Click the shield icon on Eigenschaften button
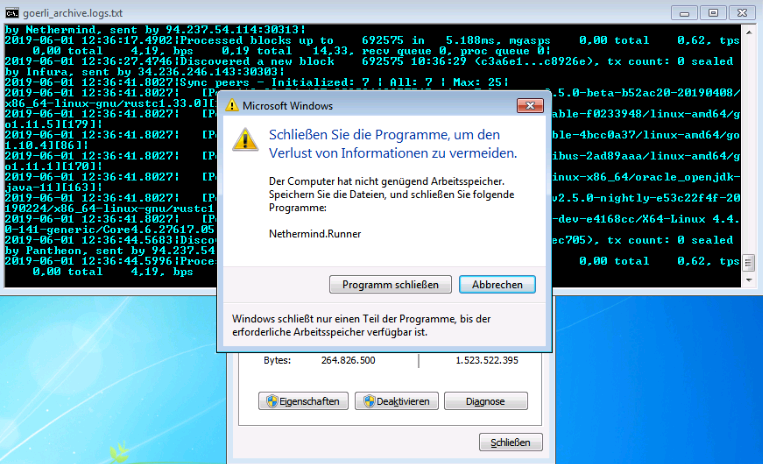The image size is (763, 464). pyautogui.click(x=272, y=401)
